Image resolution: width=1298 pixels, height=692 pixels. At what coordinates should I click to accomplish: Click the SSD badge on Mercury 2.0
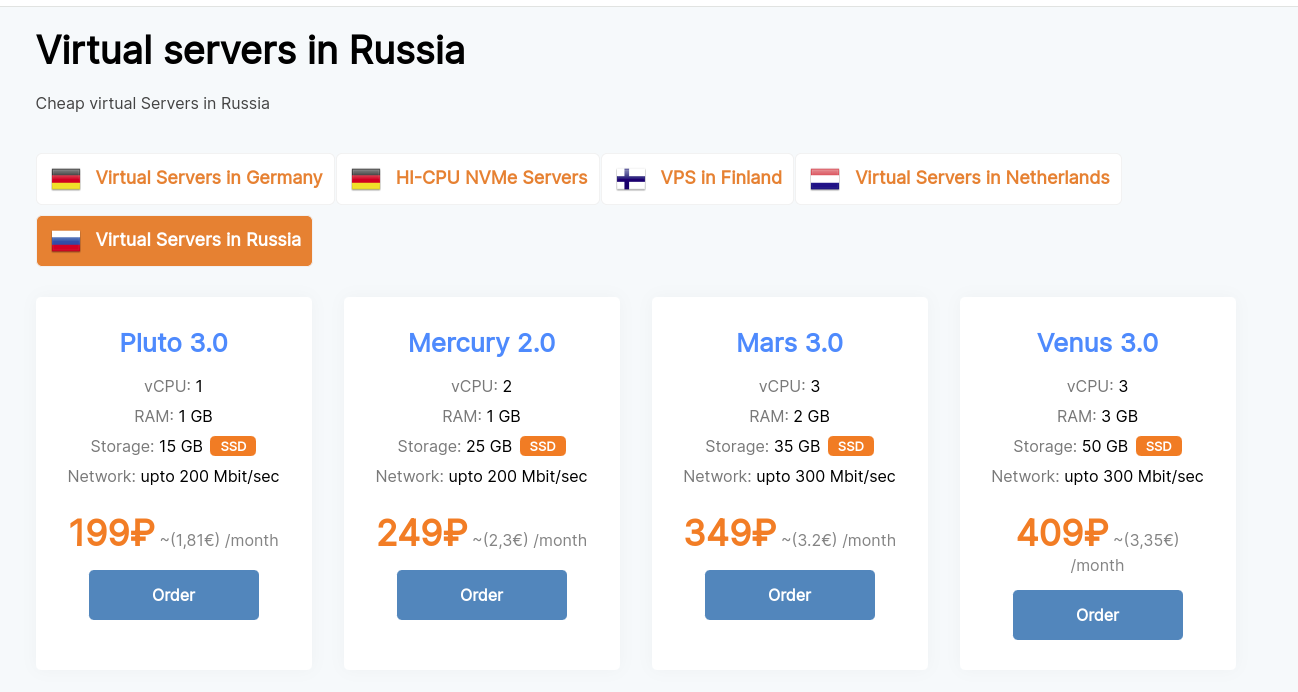(543, 446)
